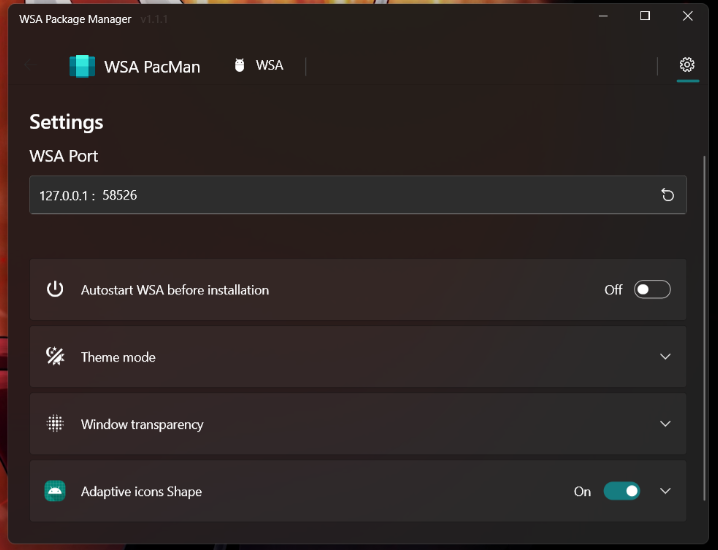This screenshot has width=718, height=550.
Task: Click the Theme mode wand icon
Action: (x=55, y=356)
